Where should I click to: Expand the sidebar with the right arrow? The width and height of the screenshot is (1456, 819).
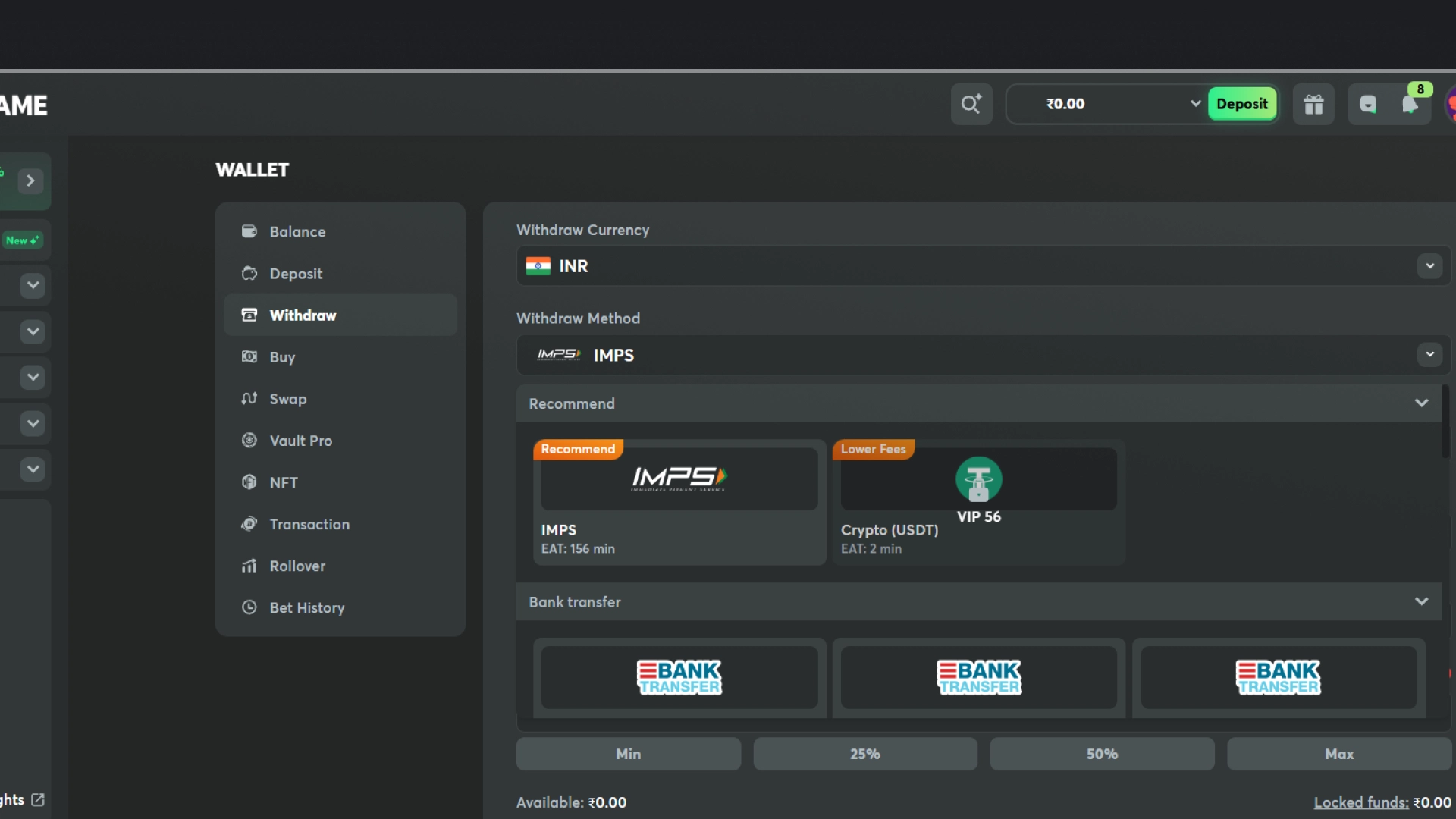click(x=30, y=180)
